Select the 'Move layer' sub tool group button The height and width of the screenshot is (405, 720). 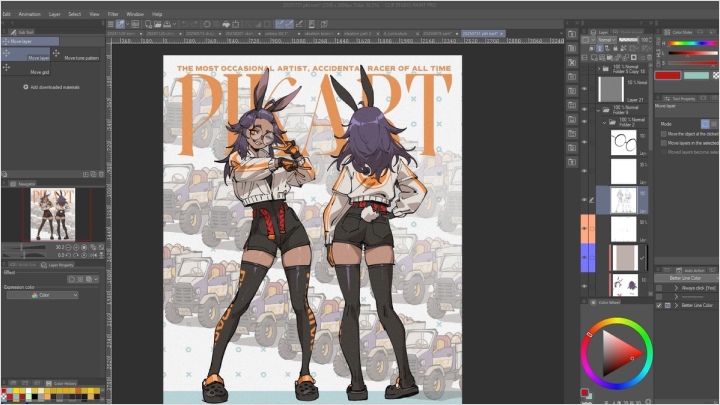click(x=30, y=41)
